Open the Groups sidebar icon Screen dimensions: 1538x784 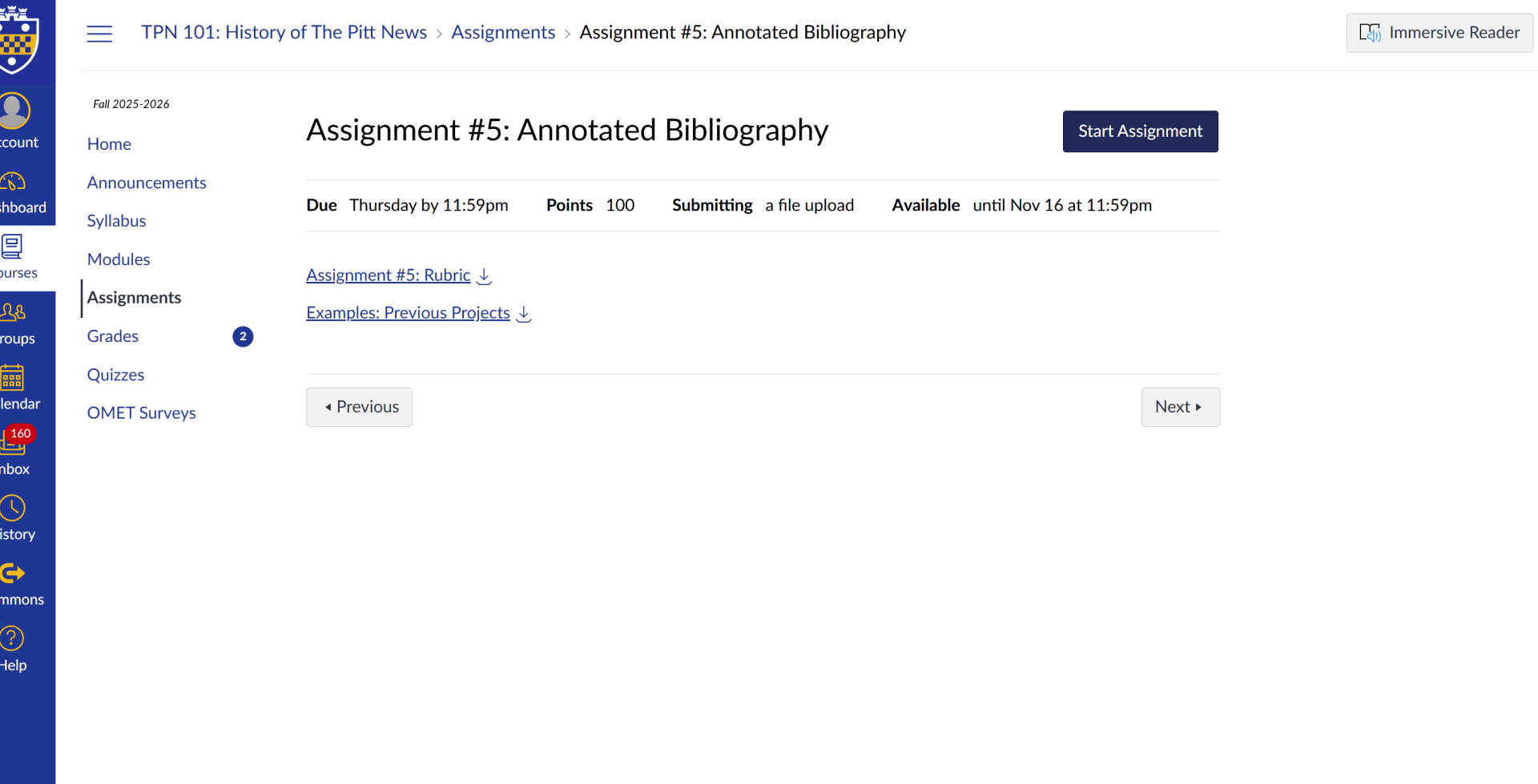coord(14,313)
